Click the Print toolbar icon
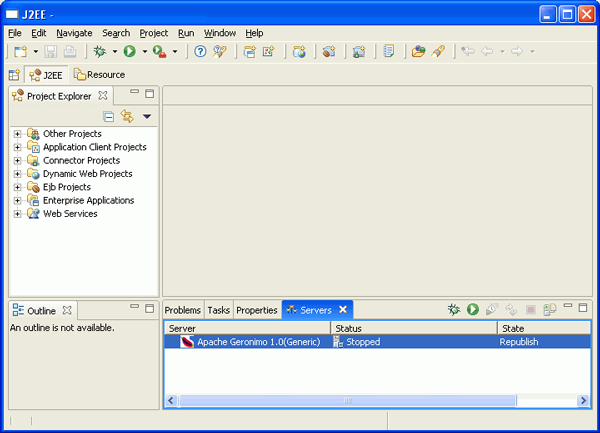The image size is (600, 433). pos(70,51)
